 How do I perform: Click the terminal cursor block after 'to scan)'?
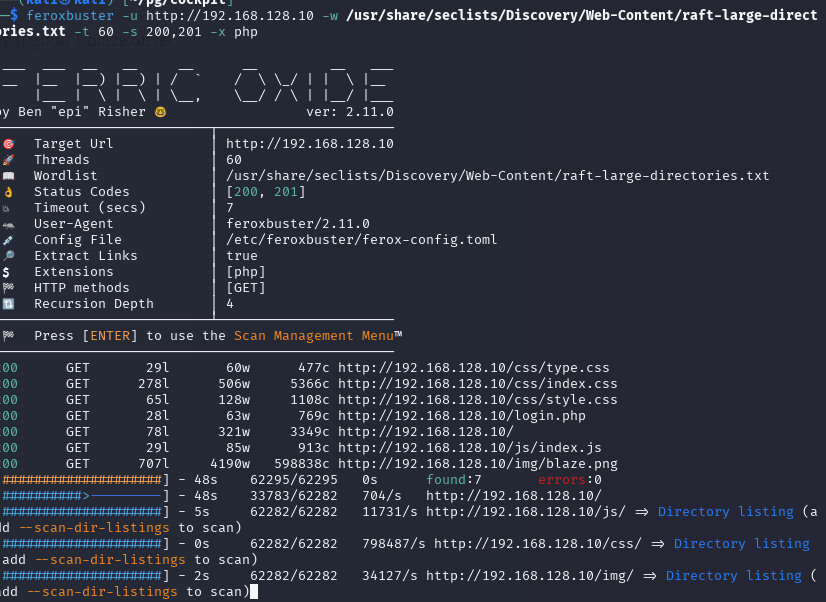tap(254, 591)
